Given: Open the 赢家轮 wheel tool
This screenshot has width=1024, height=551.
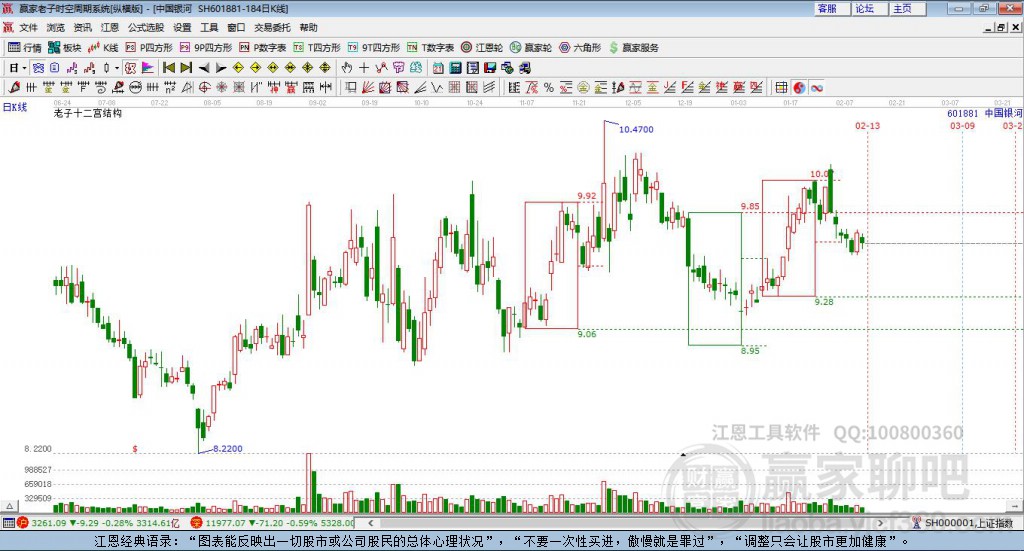Looking at the screenshot, I should click(x=531, y=48).
